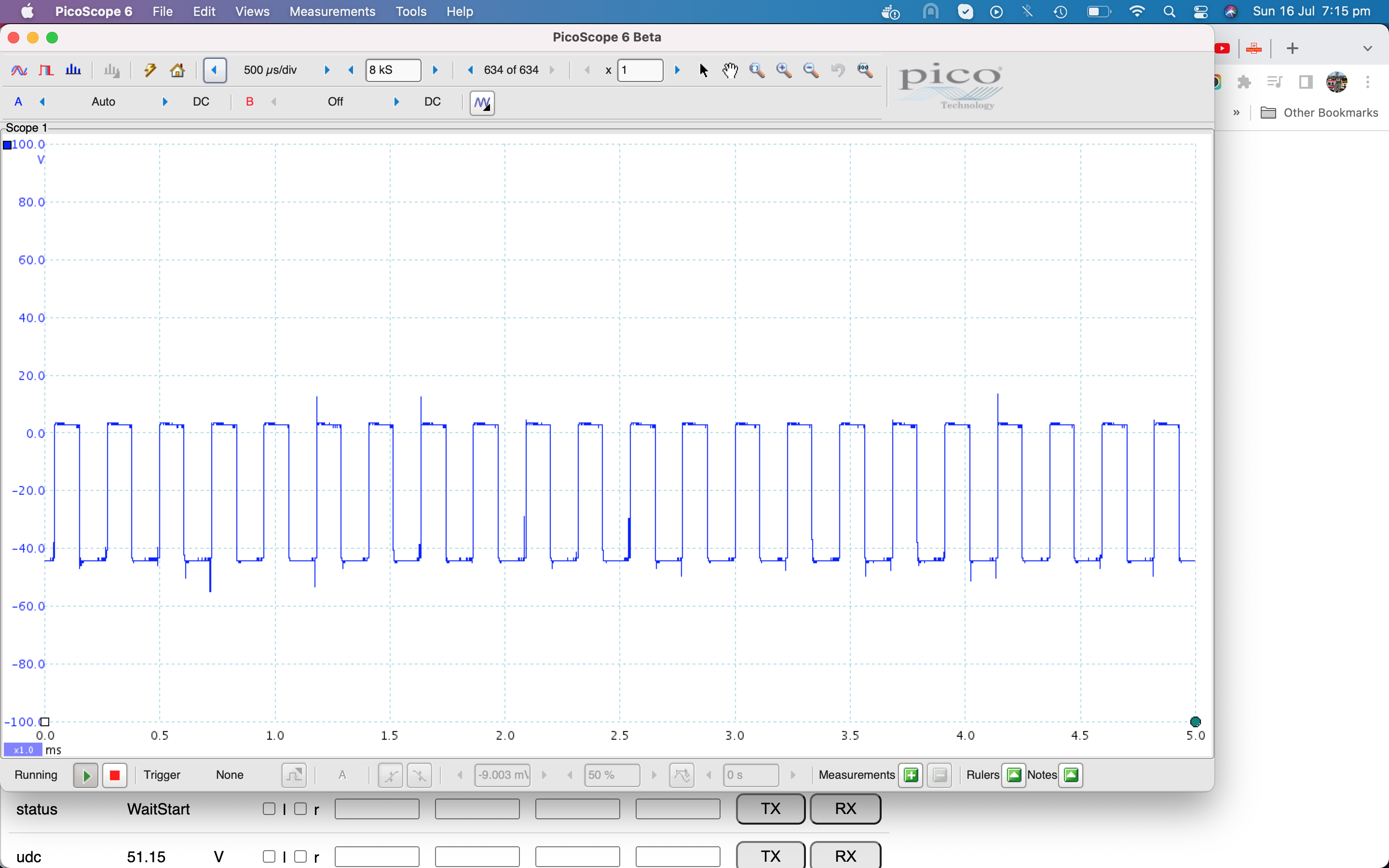
Task: Click the 8 kS samples input field
Action: (x=393, y=70)
